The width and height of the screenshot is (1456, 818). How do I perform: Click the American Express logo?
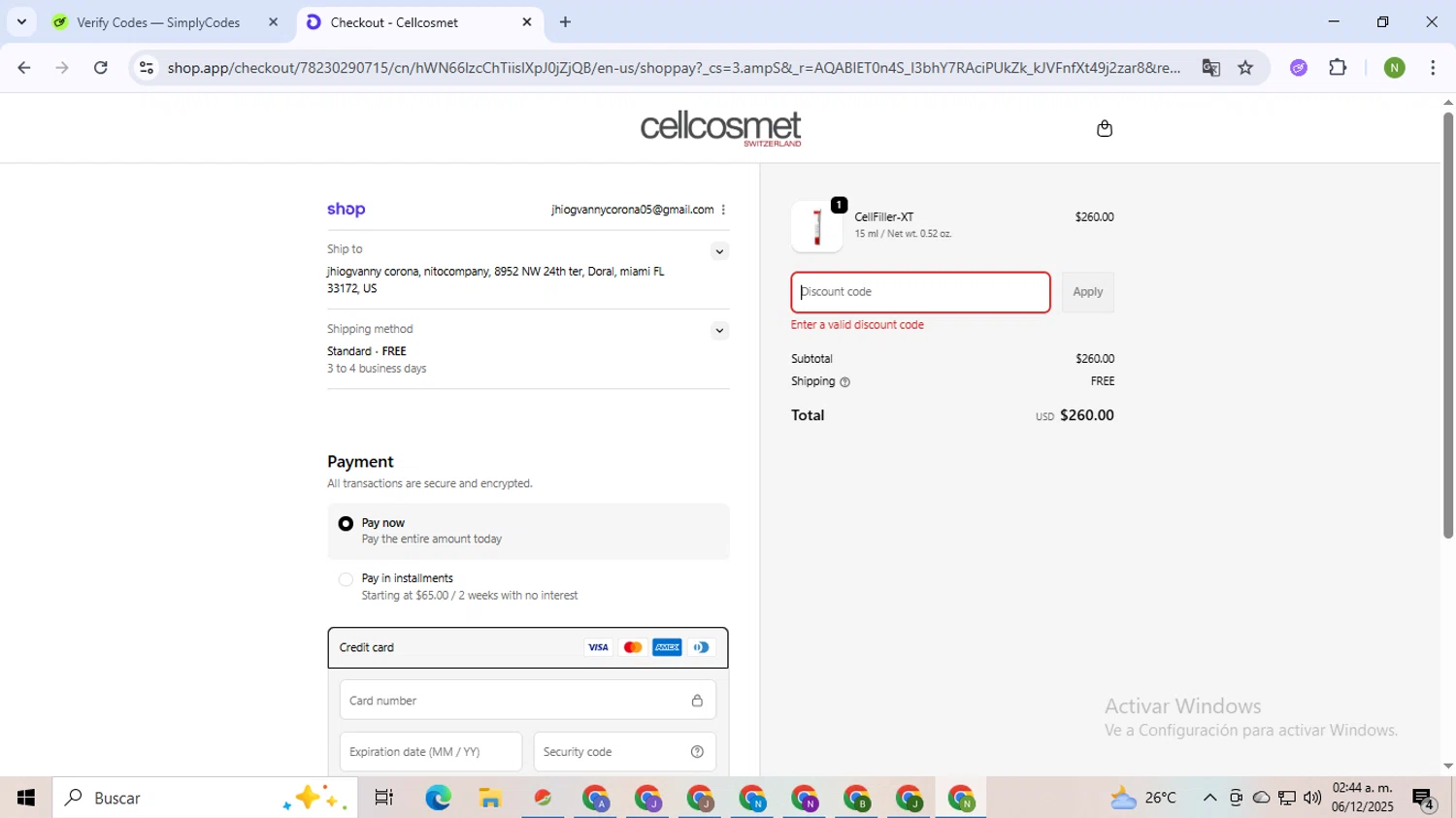(667, 647)
